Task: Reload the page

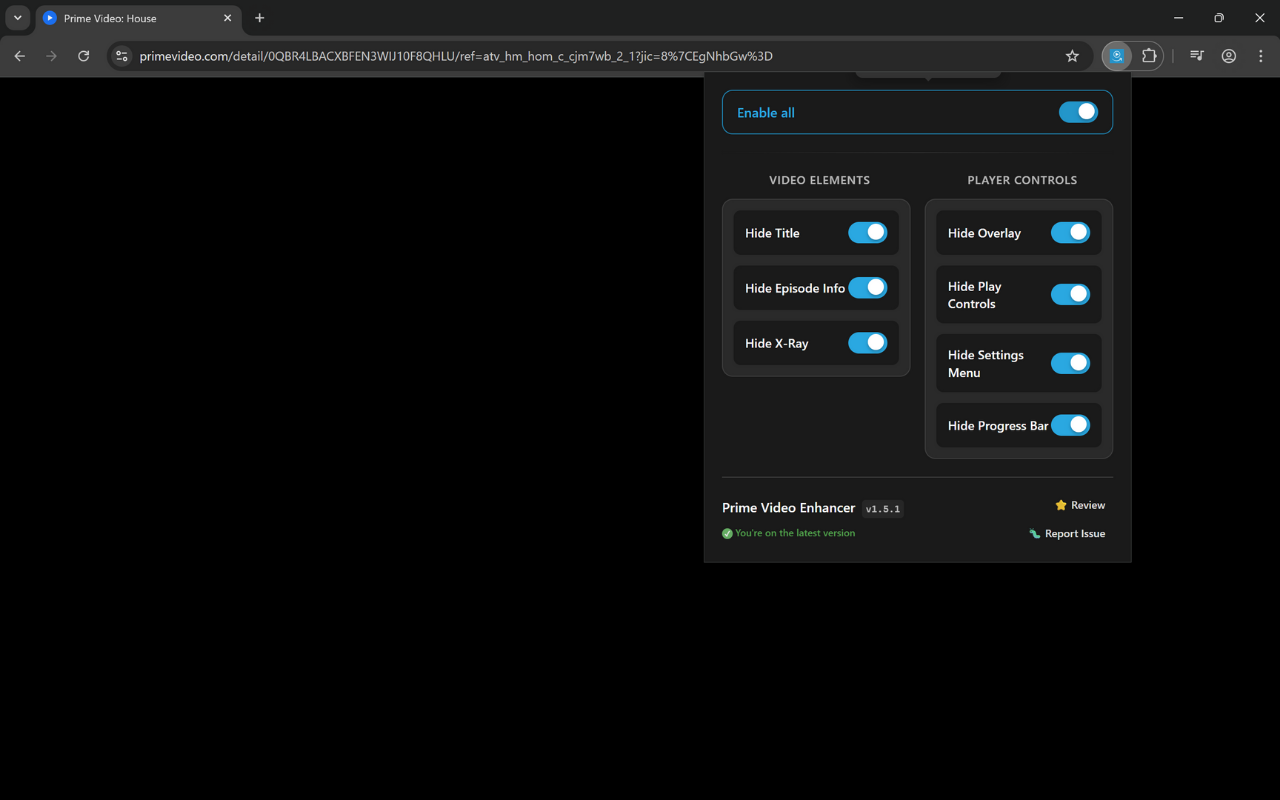Action: point(84,56)
